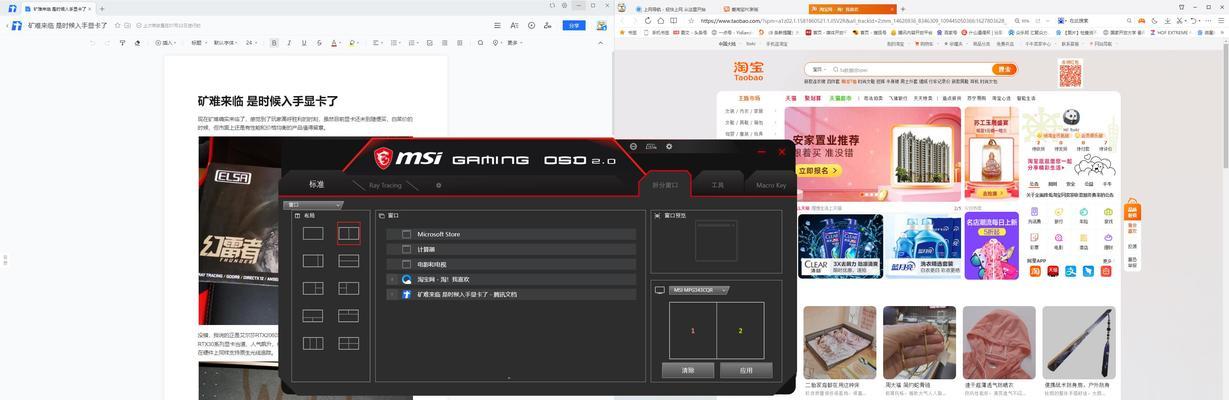Click the keyboard icon in MSI OSD header
This screenshot has width=1229, height=400.
tap(651, 146)
